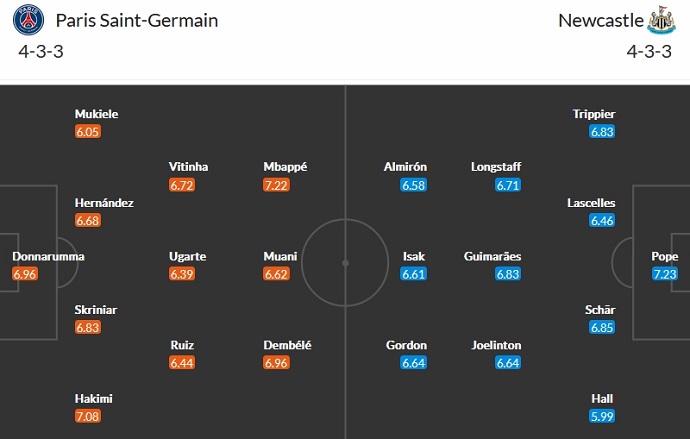Screen dimensions: 690x439
Task: Select the PSG 4-3-3 formation label
Action: pyautogui.click(x=41, y=51)
